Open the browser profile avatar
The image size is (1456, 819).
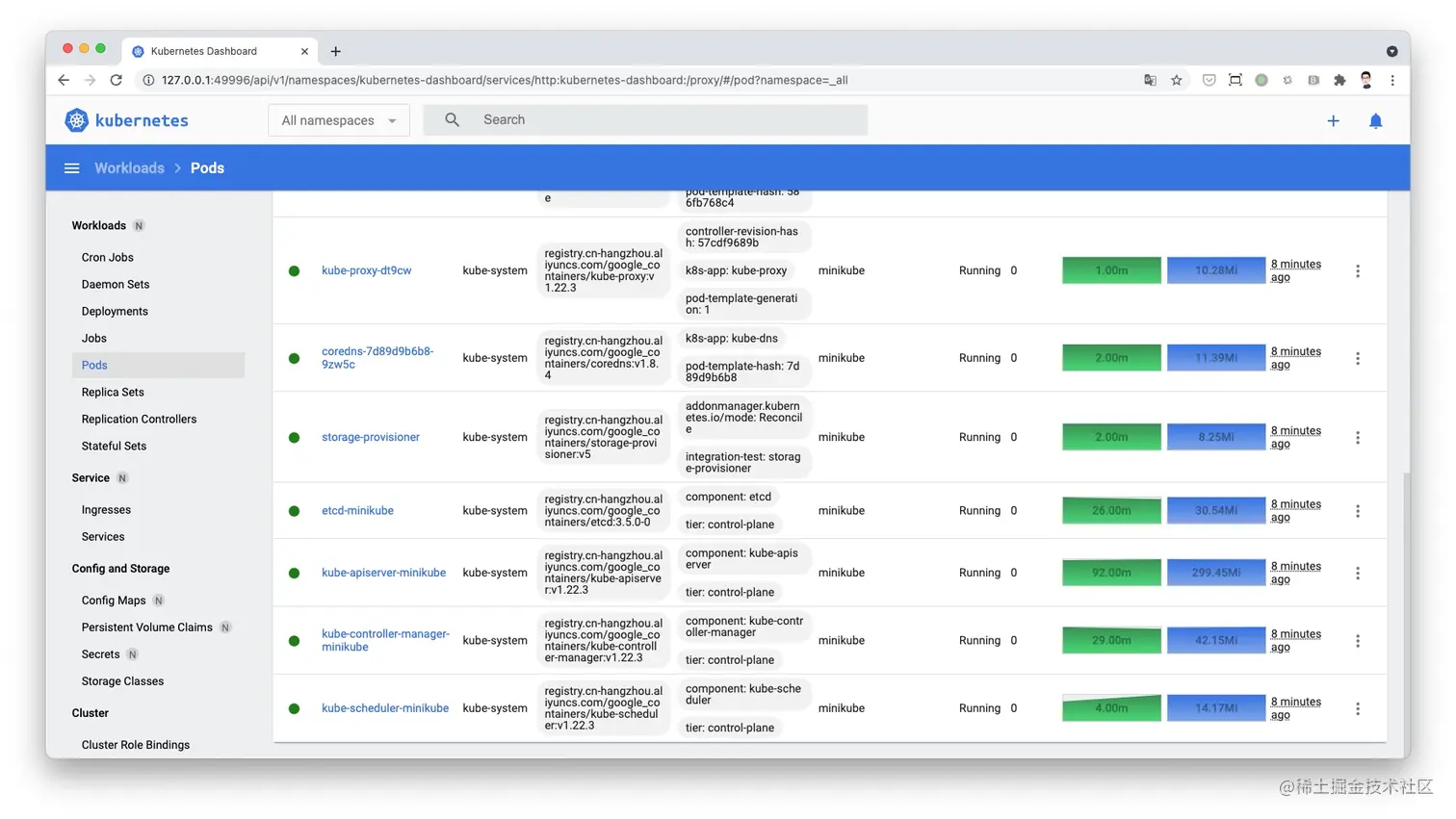[1365, 80]
